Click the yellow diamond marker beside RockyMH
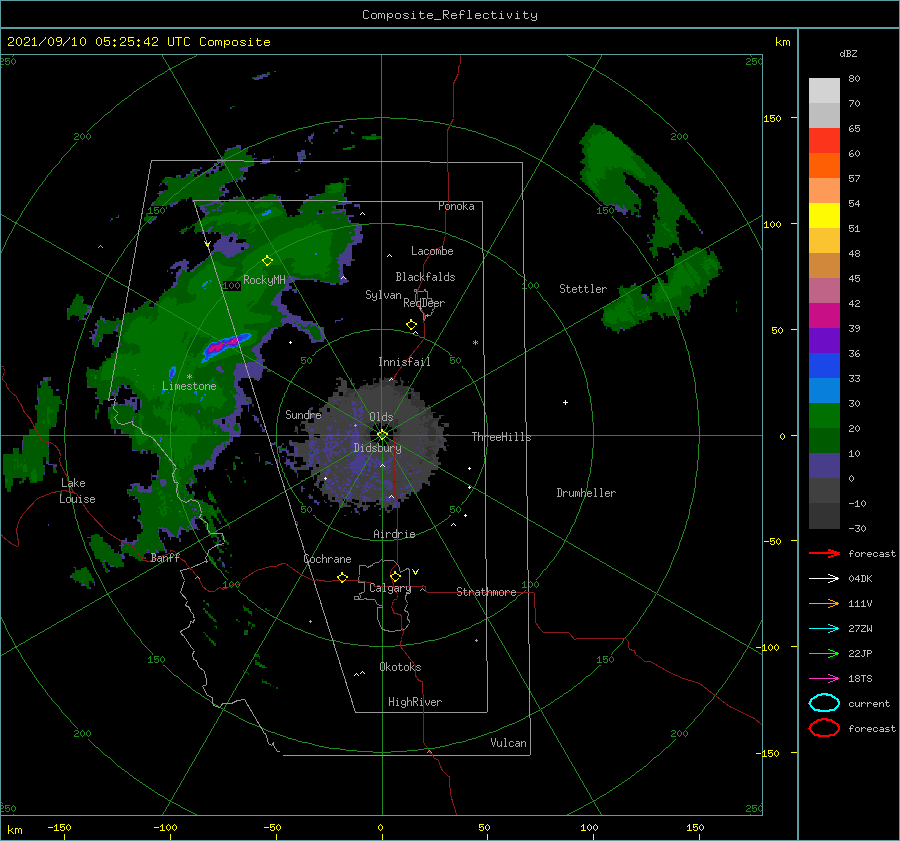Image resolution: width=900 pixels, height=841 pixels. 267,261
